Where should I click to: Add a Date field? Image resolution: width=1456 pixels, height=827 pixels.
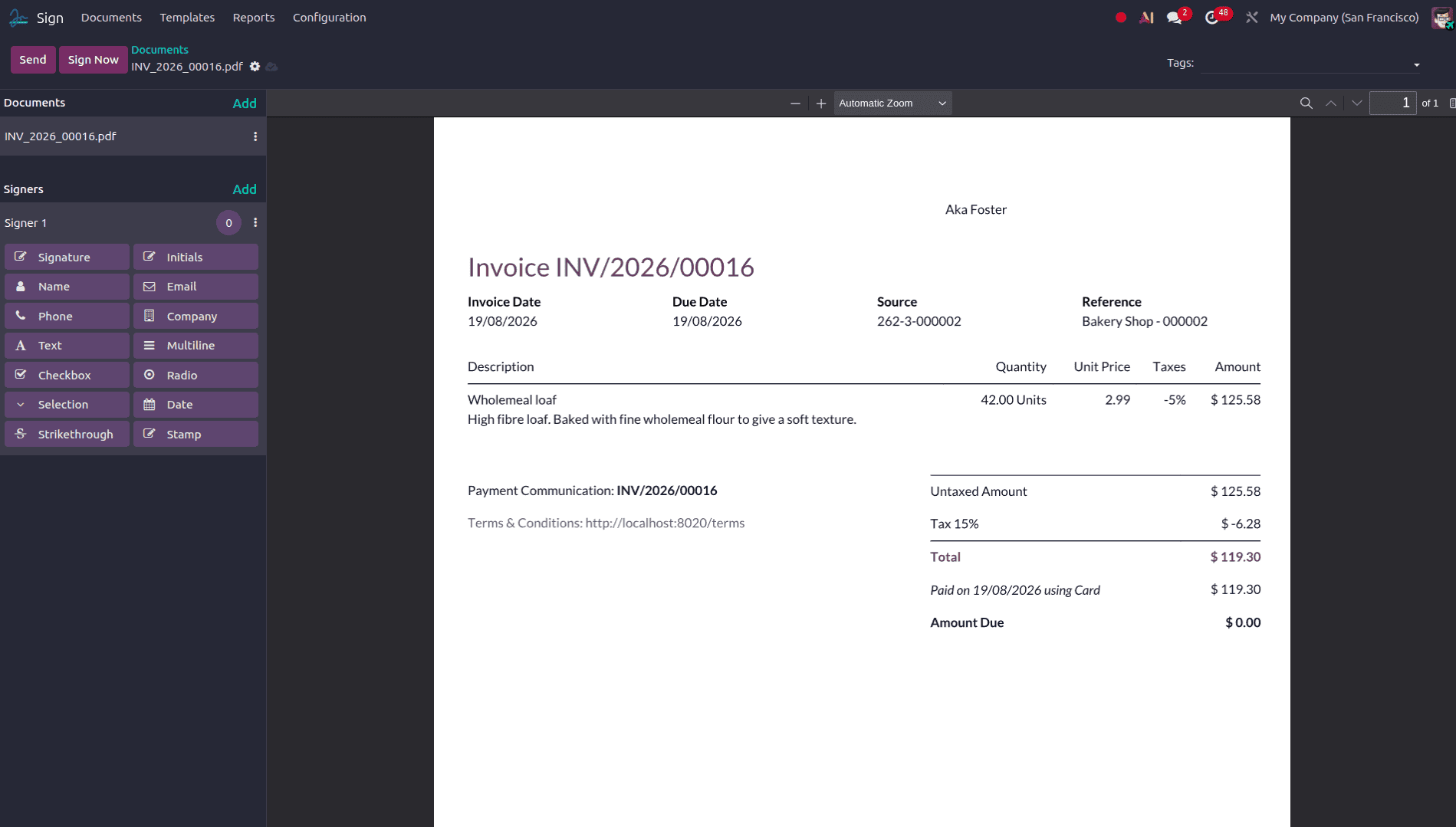click(196, 405)
